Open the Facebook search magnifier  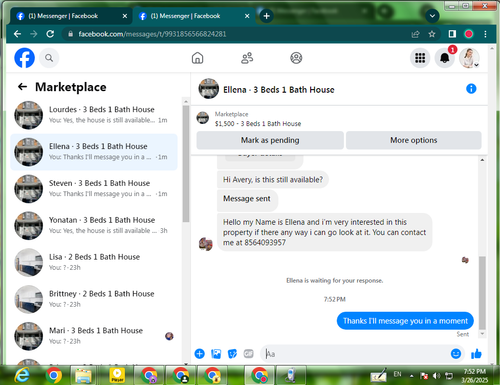coord(49,58)
